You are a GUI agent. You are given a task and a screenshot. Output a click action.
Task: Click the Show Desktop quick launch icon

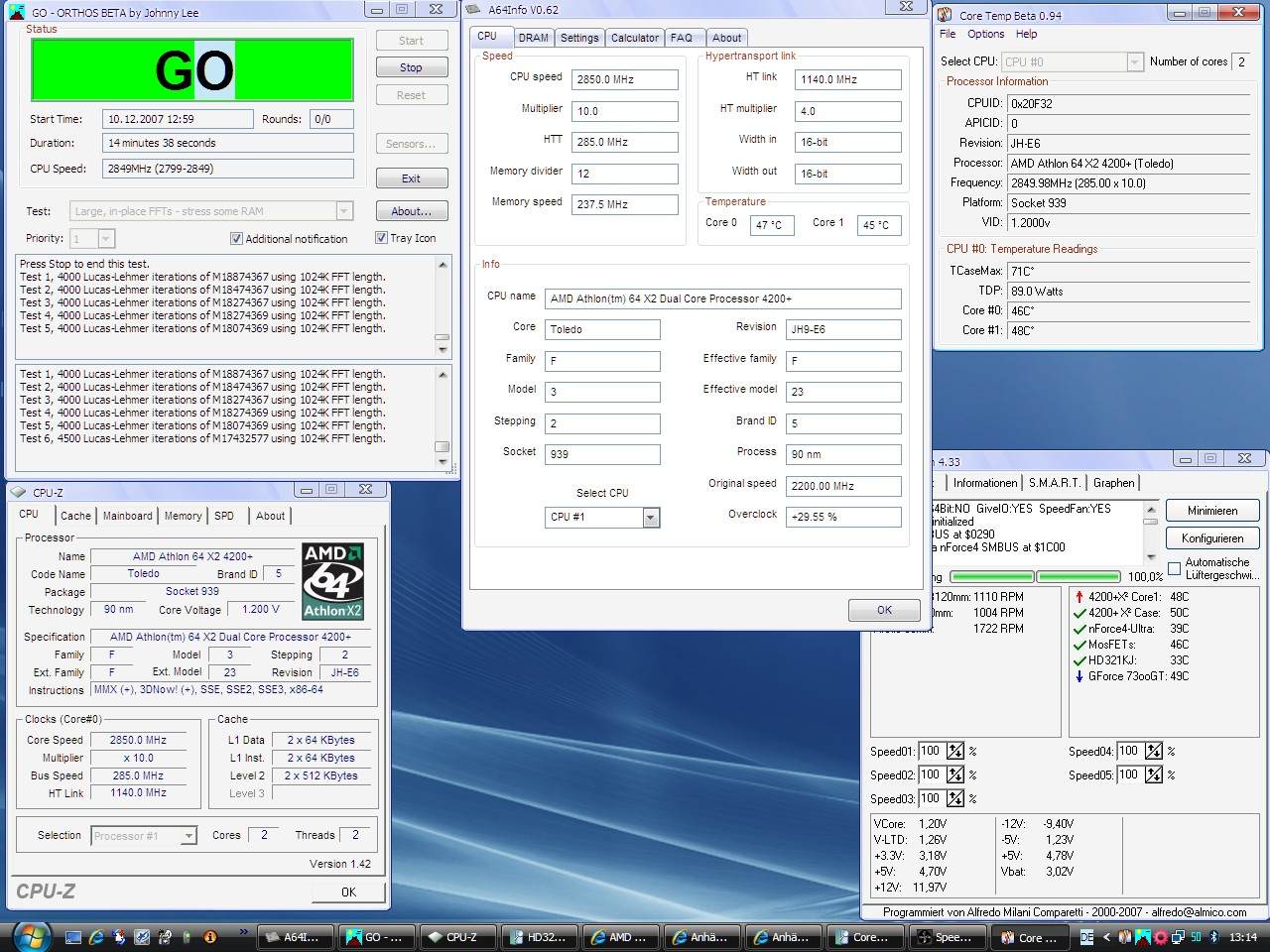(73, 936)
